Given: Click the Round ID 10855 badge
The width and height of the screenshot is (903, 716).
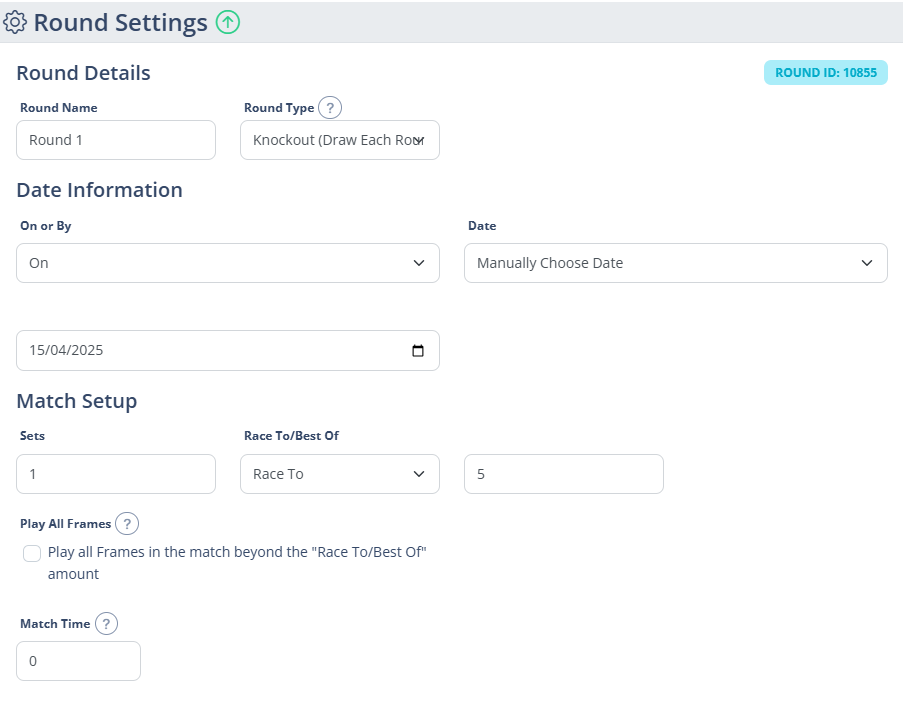Looking at the screenshot, I should [x=826, y=73].
